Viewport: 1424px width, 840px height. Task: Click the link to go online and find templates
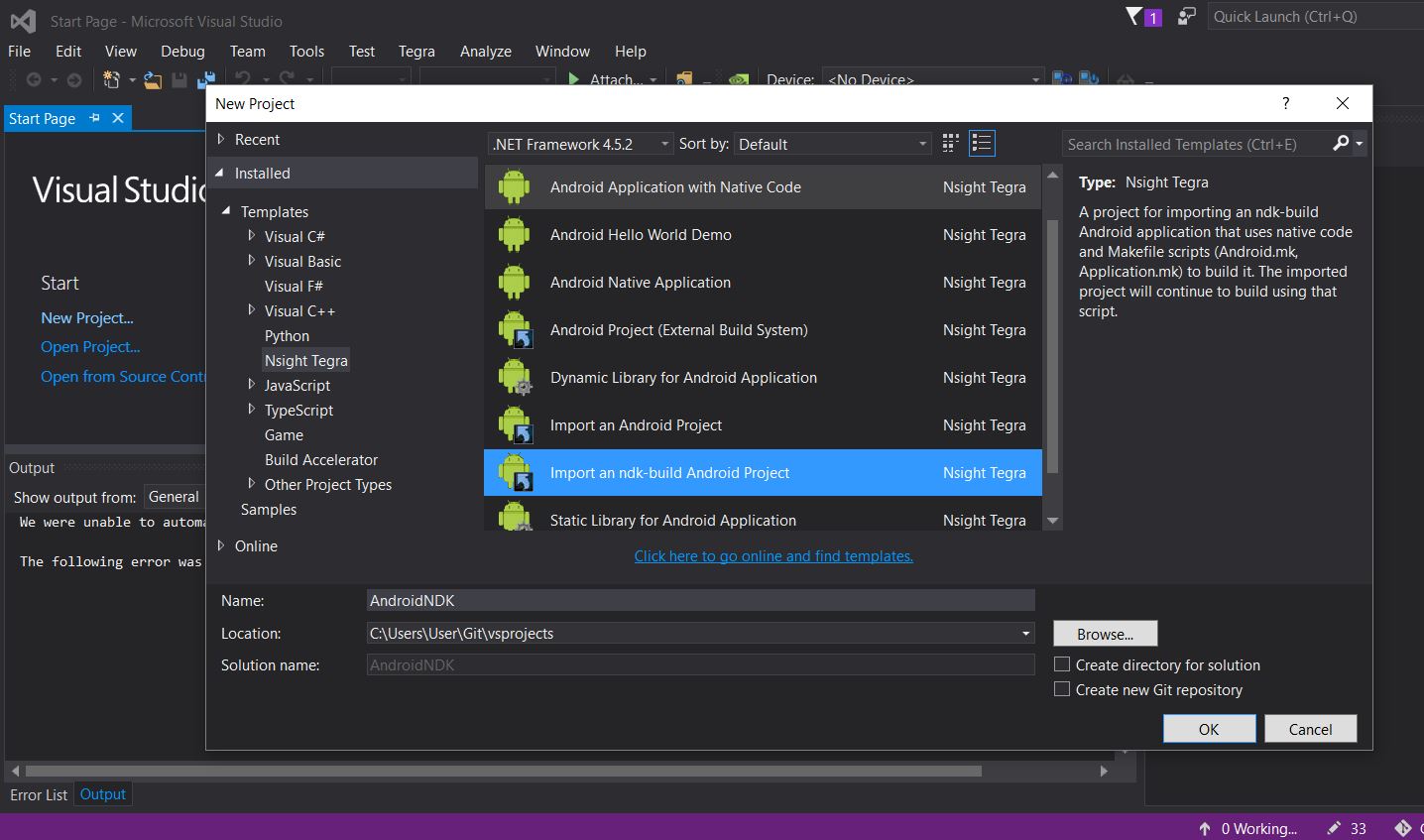(772, 555)
